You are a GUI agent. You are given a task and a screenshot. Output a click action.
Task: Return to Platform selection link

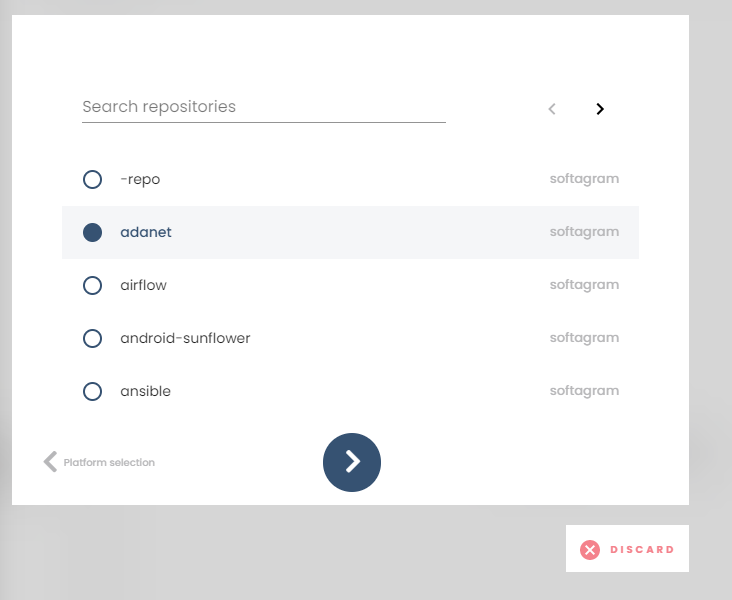coord(109,462)
